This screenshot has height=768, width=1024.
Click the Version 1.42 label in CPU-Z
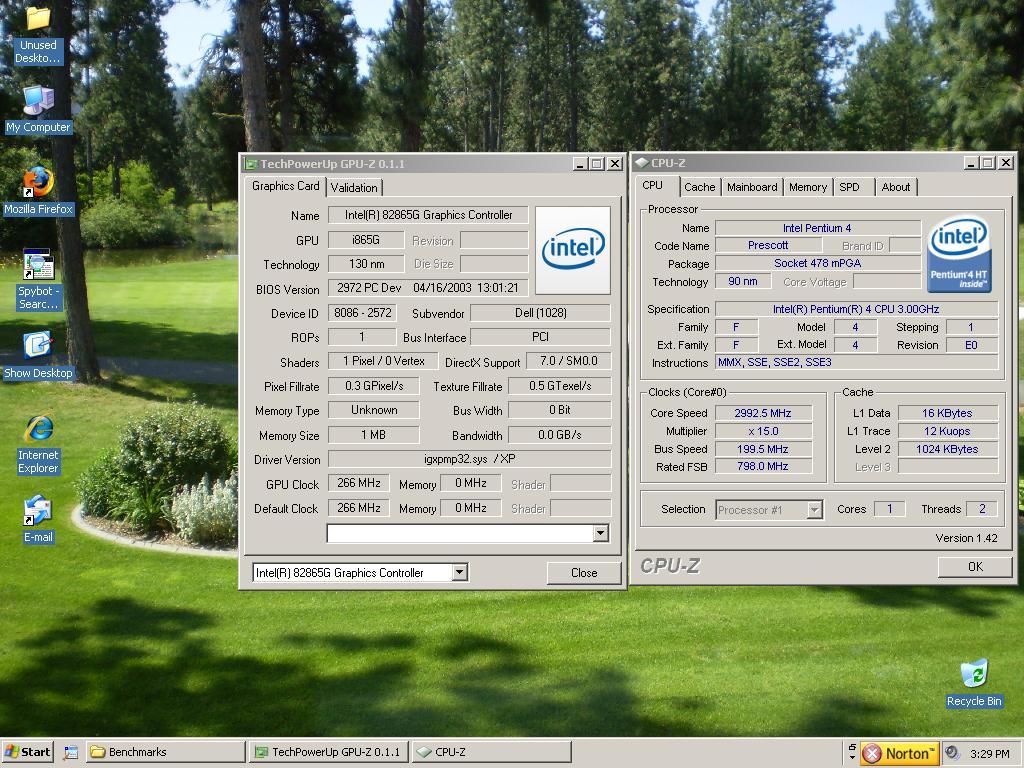coord(967,538)
